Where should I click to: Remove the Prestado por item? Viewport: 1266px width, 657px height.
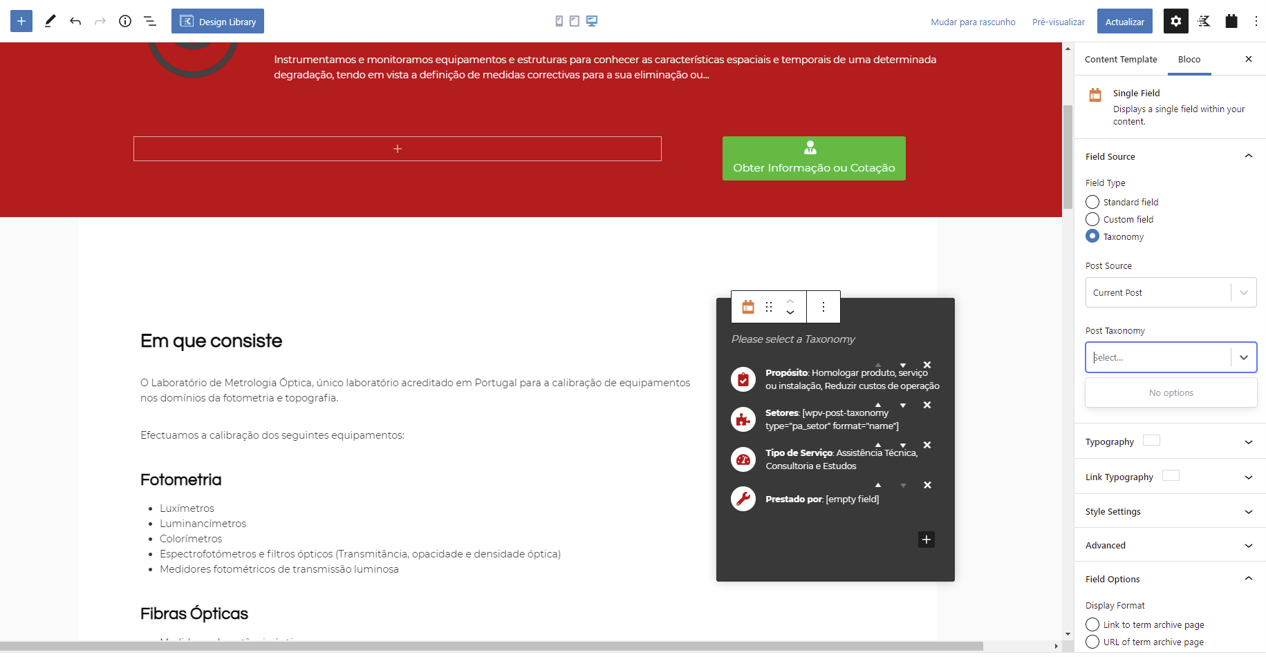pyautogui.click(x=927, y=485)
